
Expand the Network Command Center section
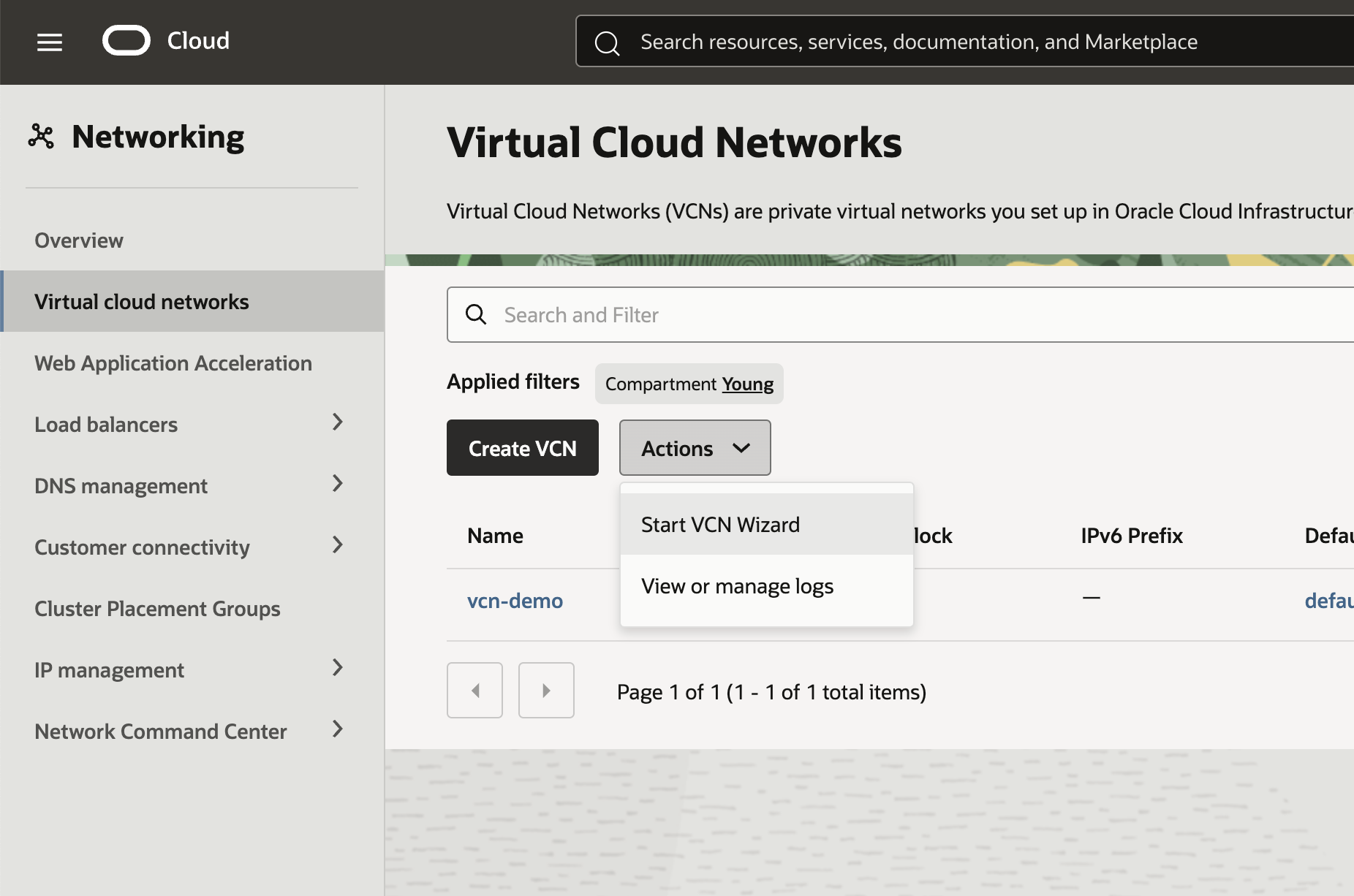(337, 729)
